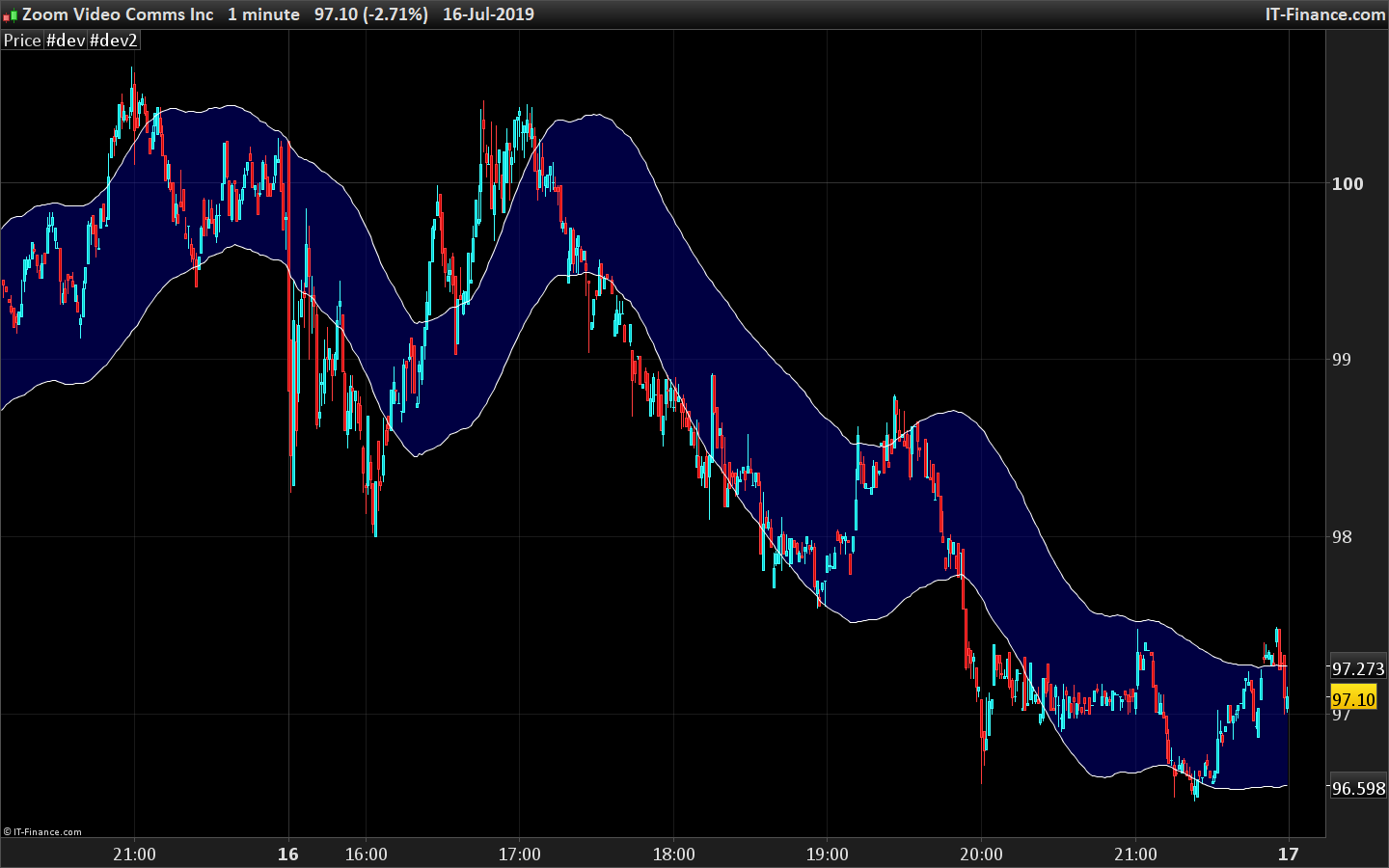1389x868 pixels.
Task: Click the yellow 97.10 current price label
Action: click(1353, 699)
